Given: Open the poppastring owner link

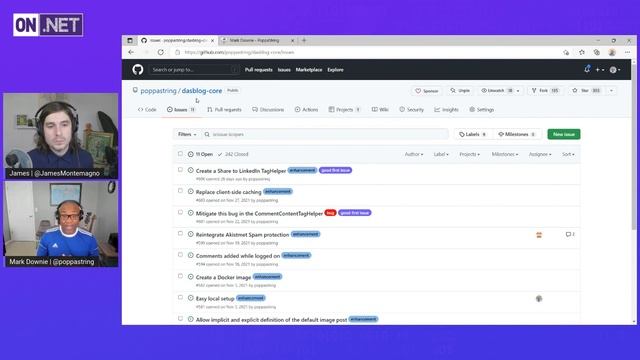Looking at the screenshot, I should (158, 91).
